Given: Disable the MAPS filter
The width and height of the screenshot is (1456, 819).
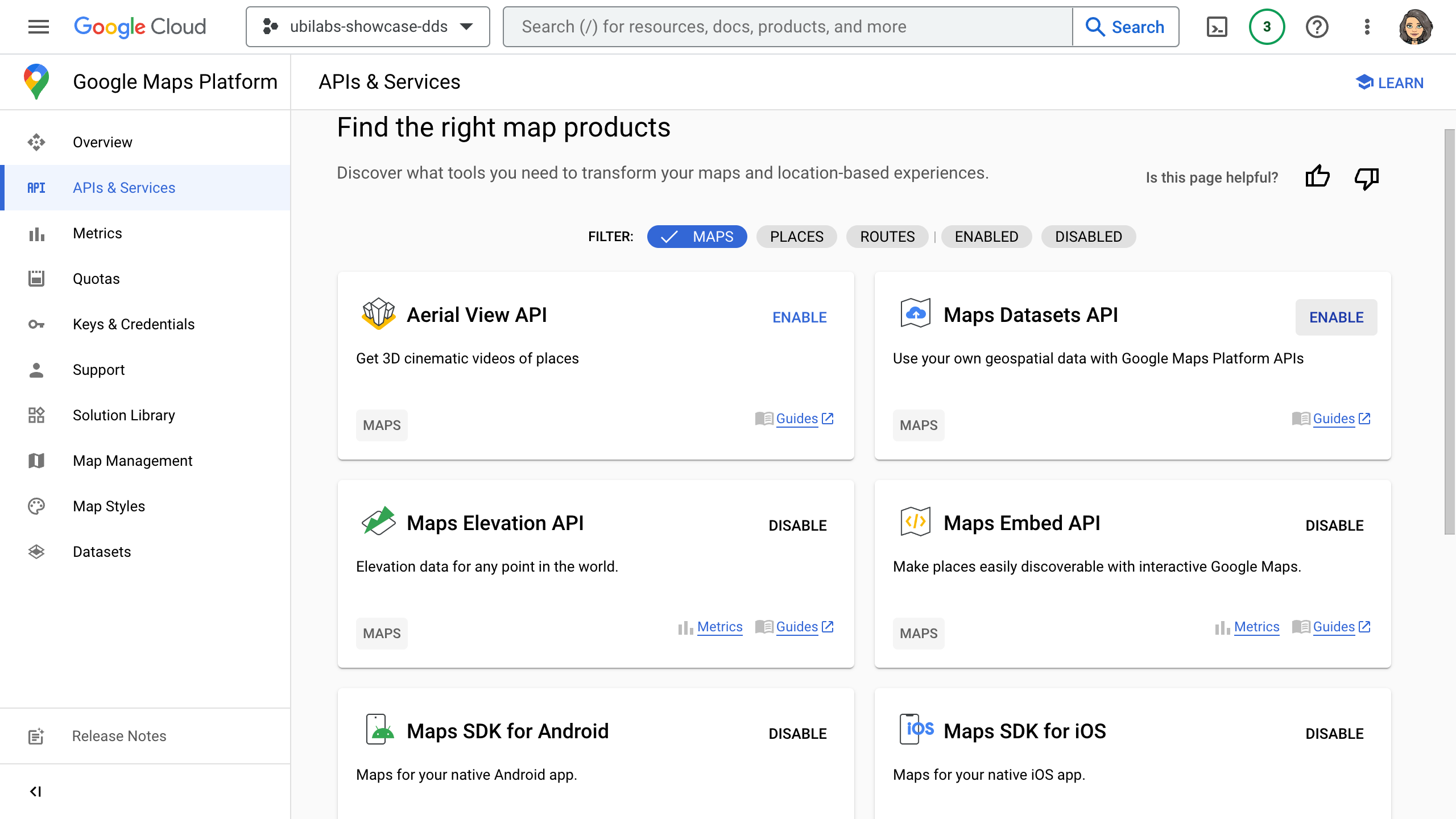Looking at the screenshot, I should [x=697, y=237].
